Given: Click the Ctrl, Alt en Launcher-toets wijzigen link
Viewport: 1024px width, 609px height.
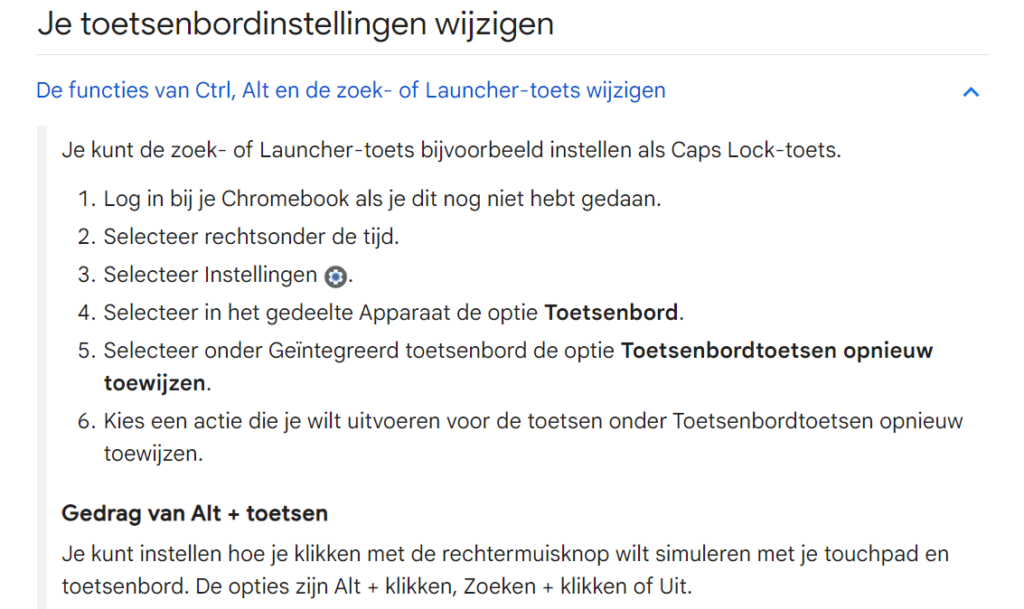Looking at the screenshot, I should tap(350, 91).
